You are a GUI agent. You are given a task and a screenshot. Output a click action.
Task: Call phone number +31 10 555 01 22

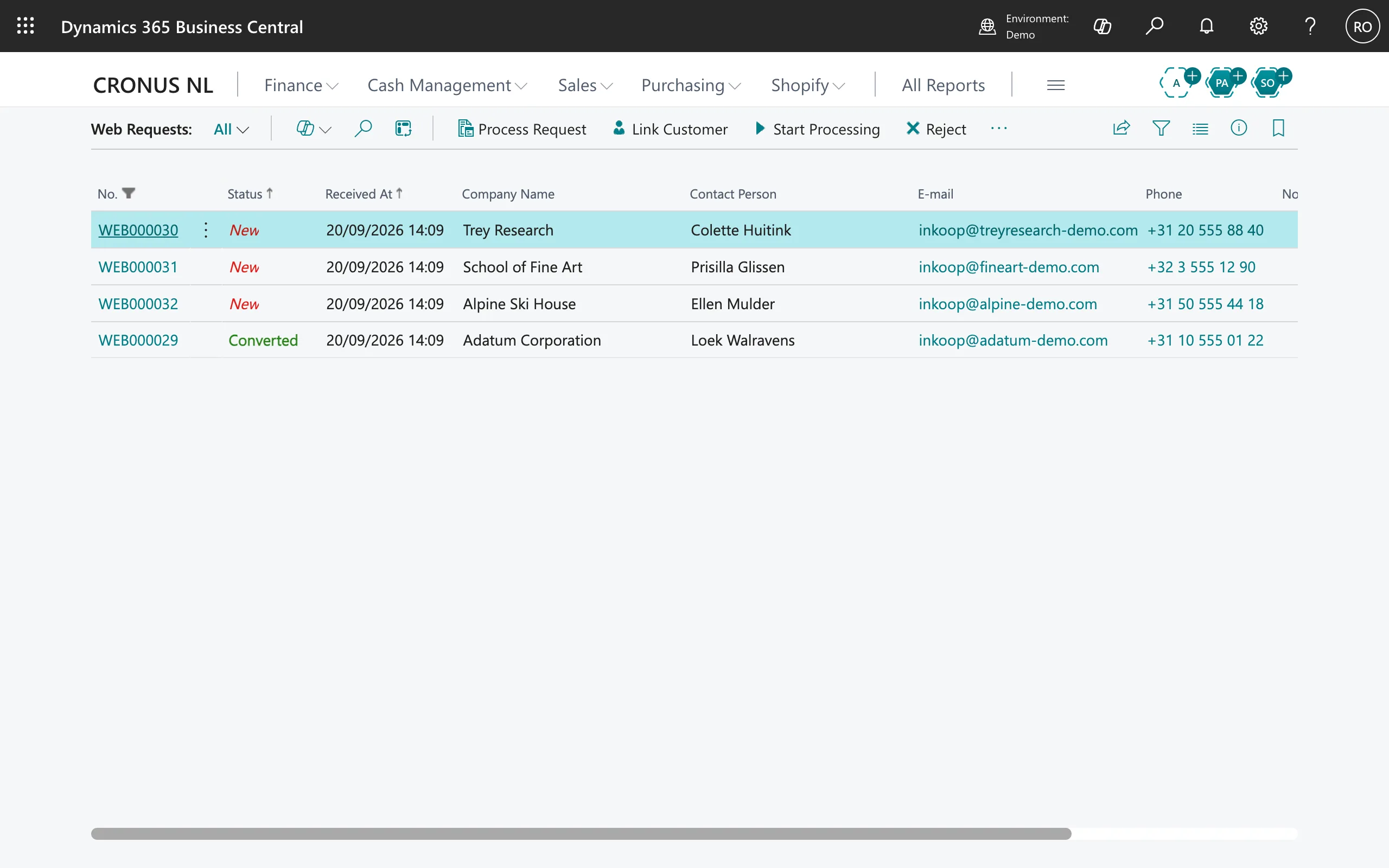point(1205,341)
